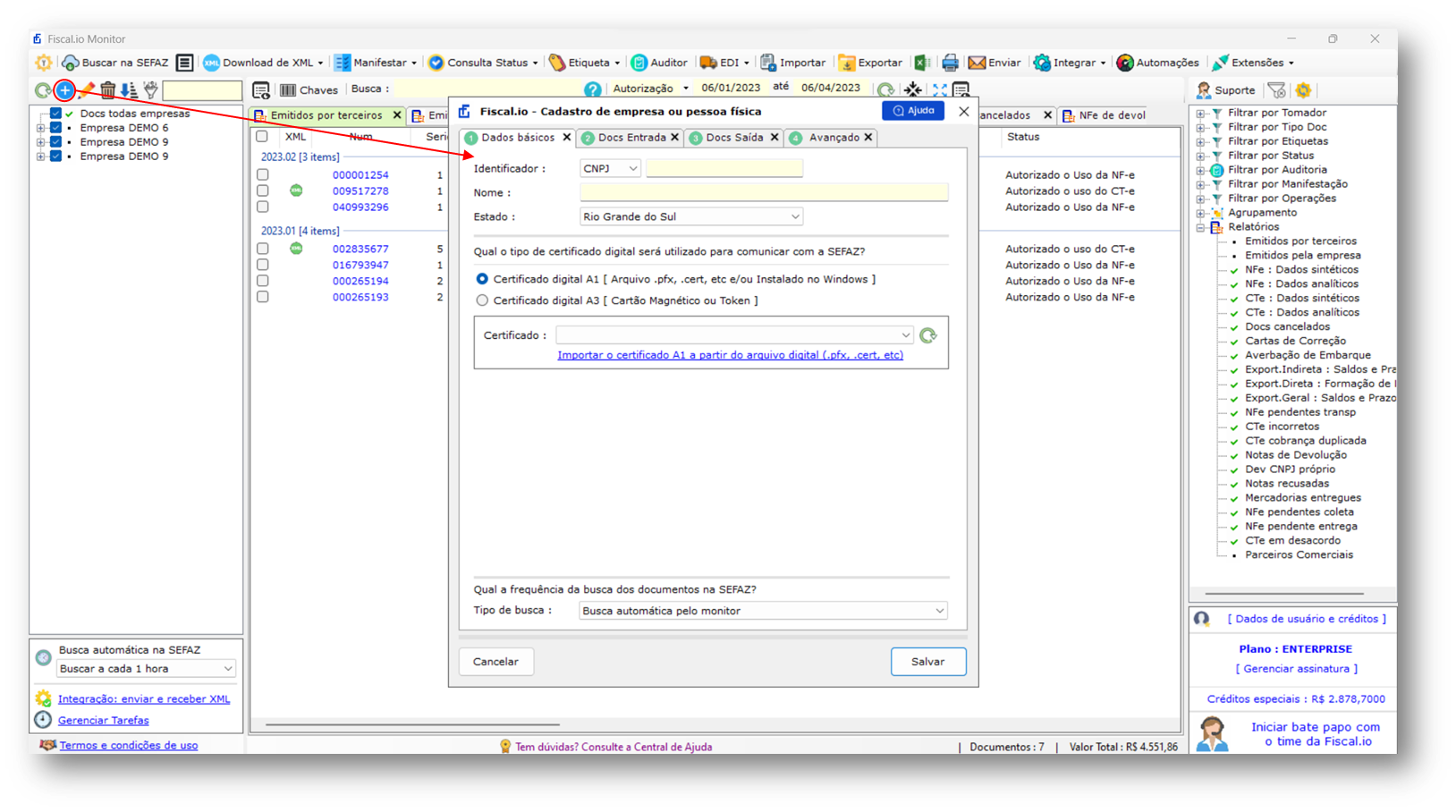1456x812 pixels.
Task: Open the Exportar tool
Action: (869, 63)
